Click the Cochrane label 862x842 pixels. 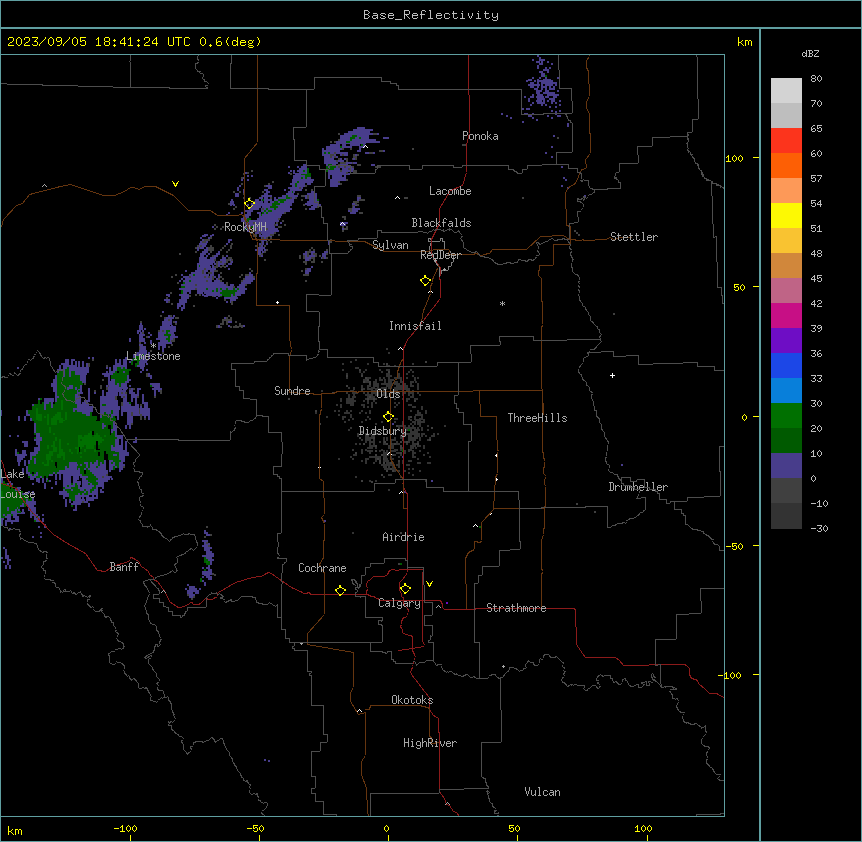click(322, 568)
